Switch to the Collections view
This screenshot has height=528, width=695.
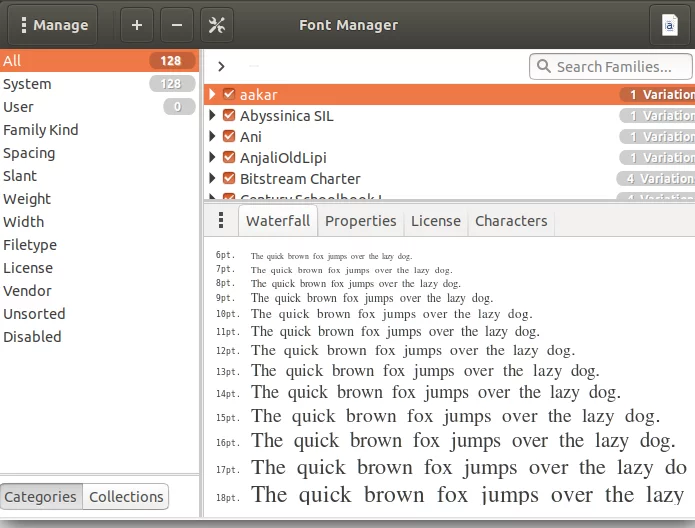coord(126,497)
